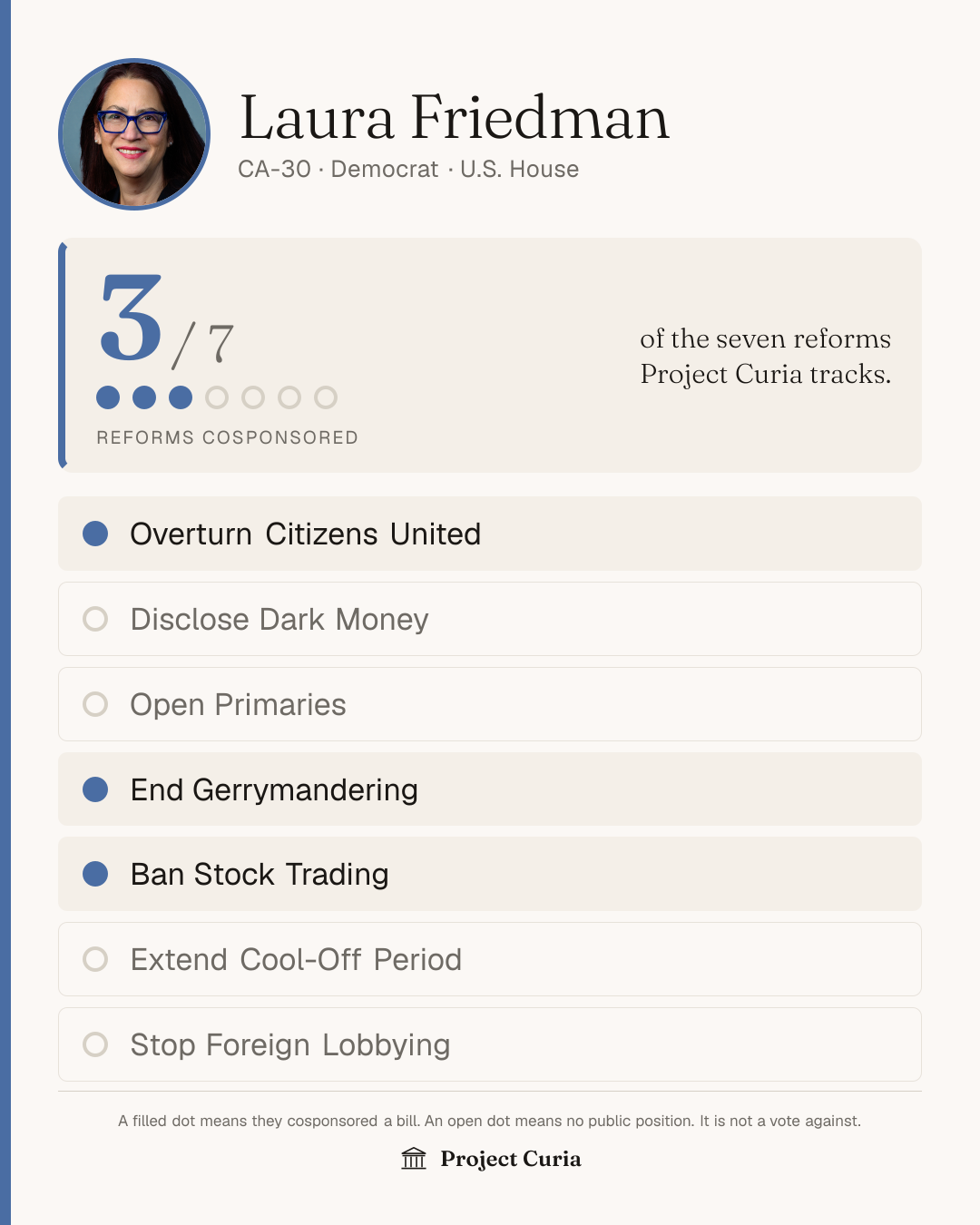Click the open dot beside Extend Cool-Off Period
This screenshot has width=980, height=1225.
(95, 959)
